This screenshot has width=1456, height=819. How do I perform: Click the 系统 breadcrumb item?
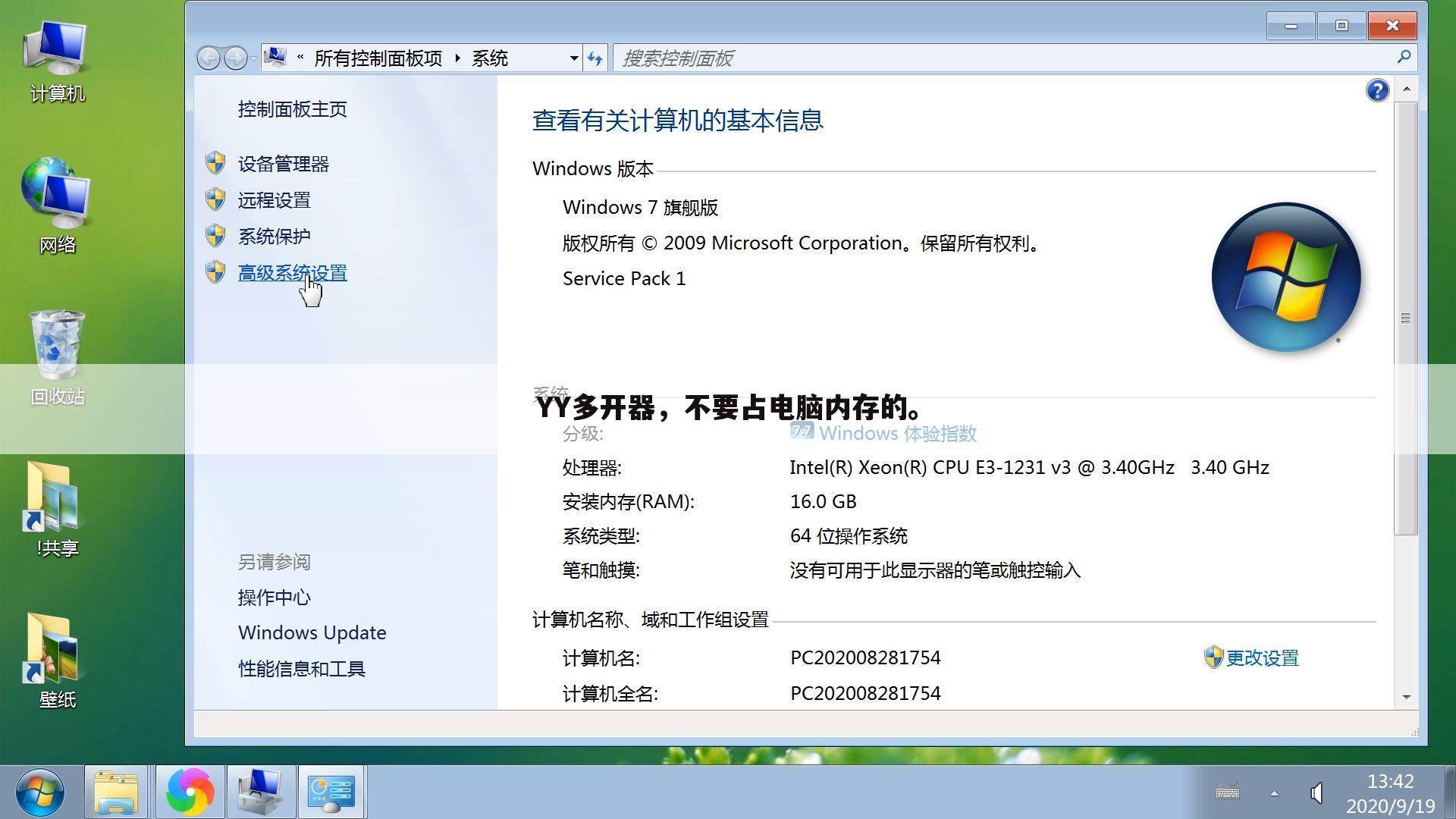pos(490,58)
